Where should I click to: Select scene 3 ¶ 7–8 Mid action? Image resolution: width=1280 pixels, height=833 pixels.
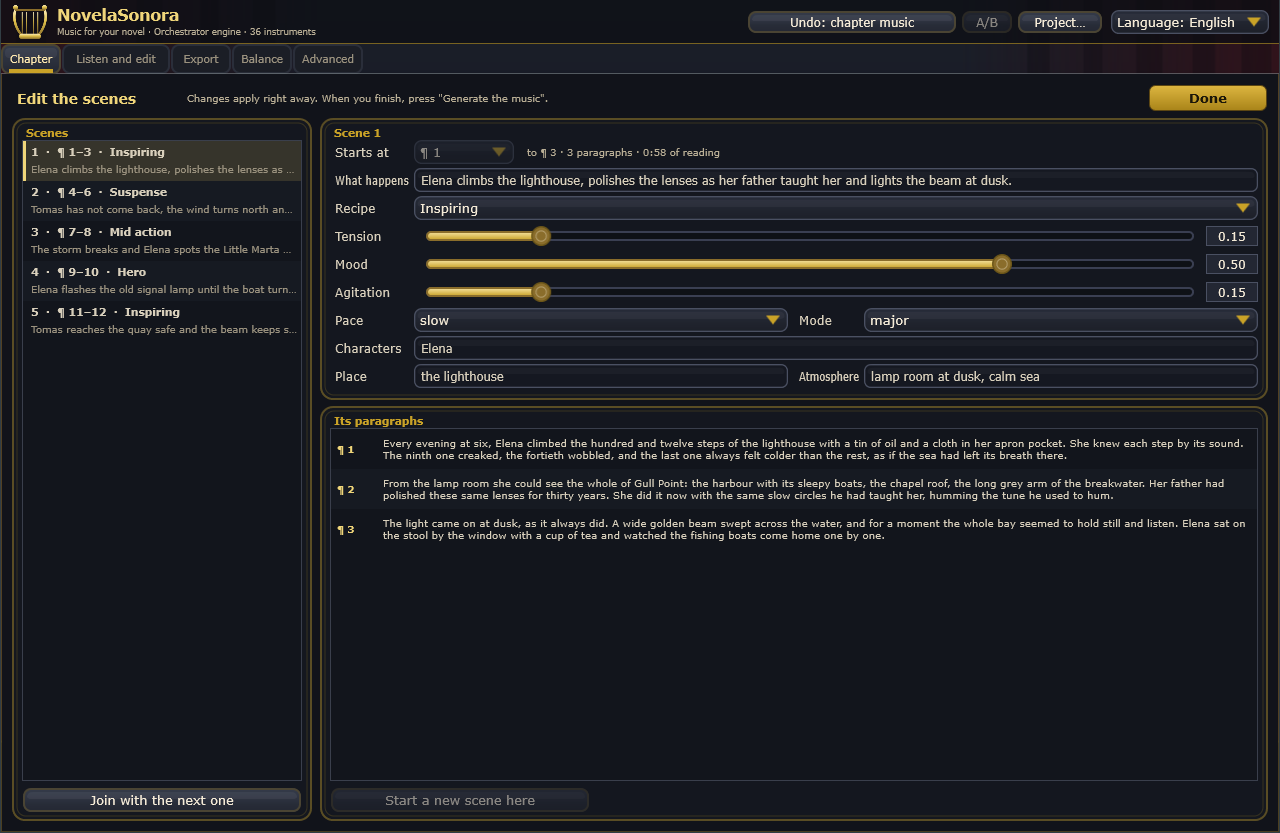point(162,241)
